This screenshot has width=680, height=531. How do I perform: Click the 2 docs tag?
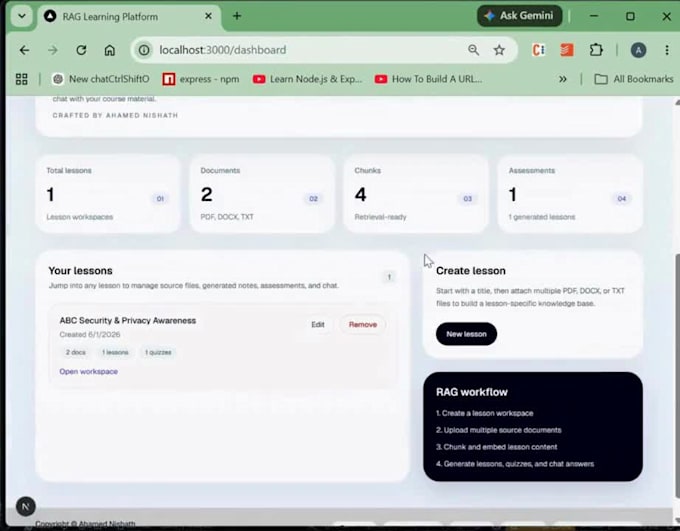coord(75,352)
